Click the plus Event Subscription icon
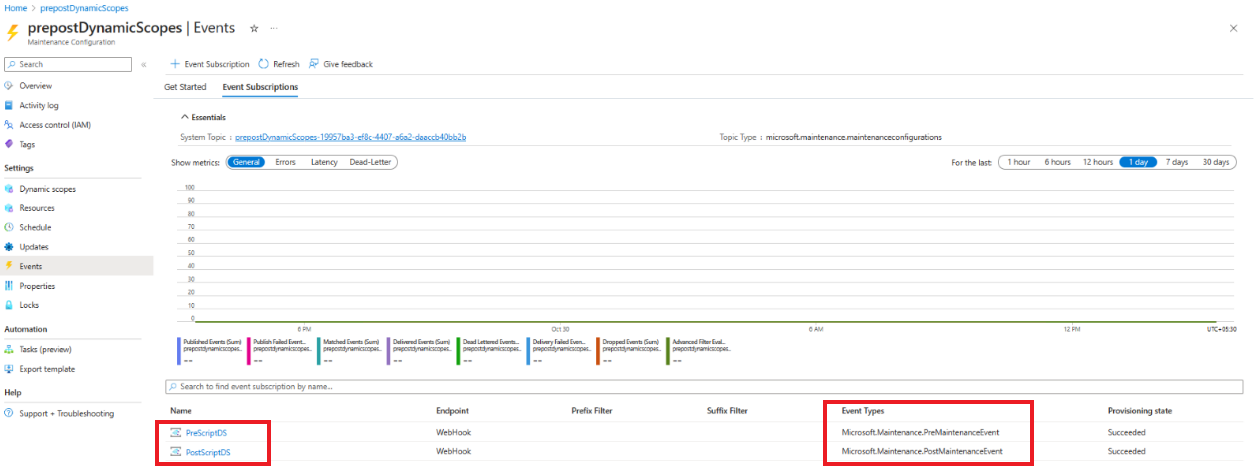Viewport: 1260px width, 471px height. coord(175,64)
